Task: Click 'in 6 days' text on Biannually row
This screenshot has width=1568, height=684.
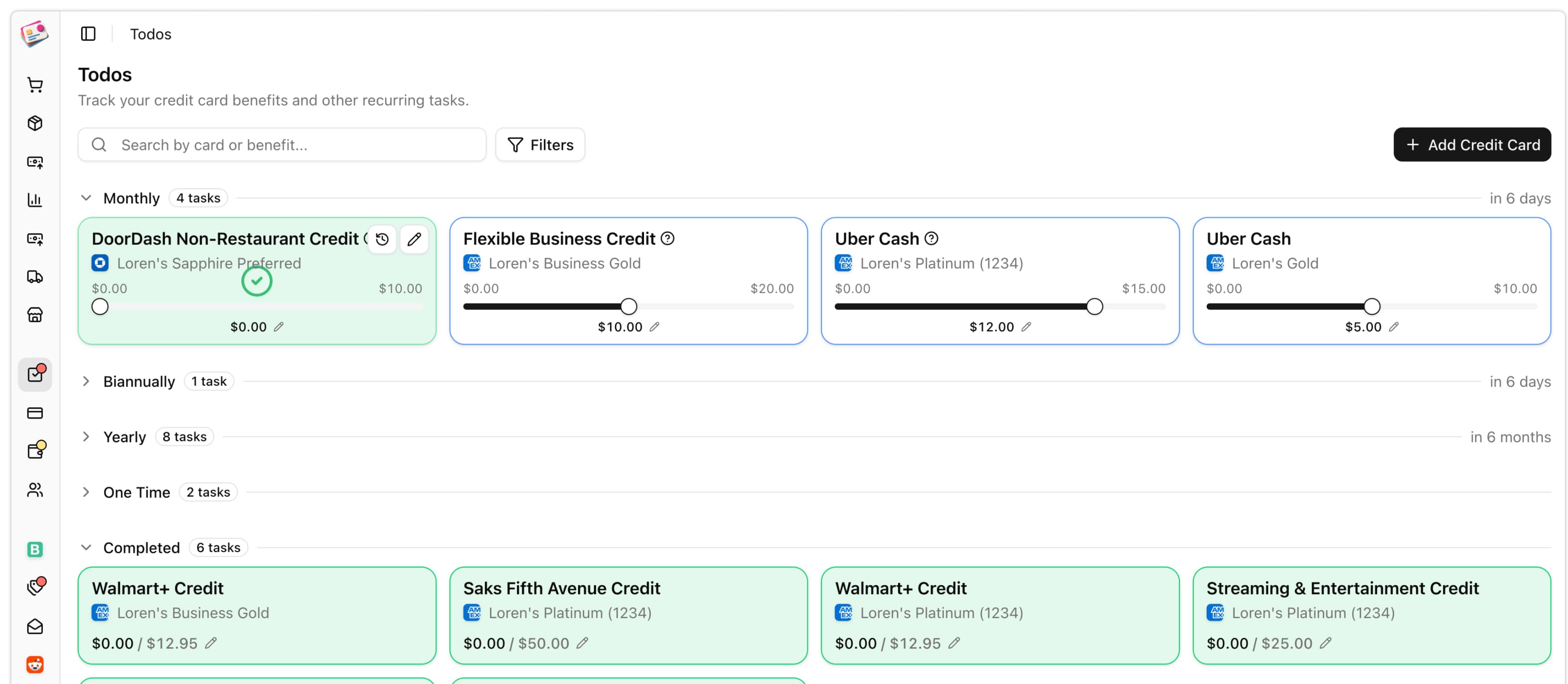Action: tap(1520, 381)
